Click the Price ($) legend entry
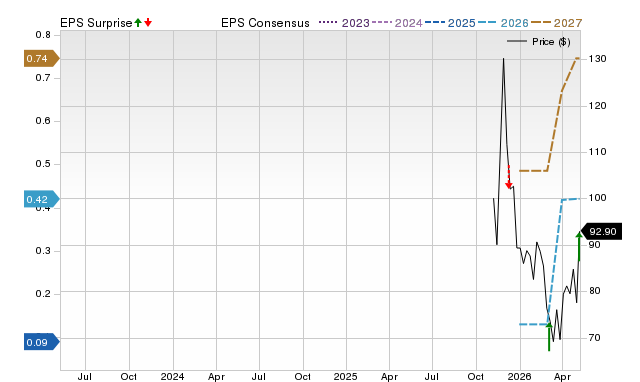The width and height of the screenshot is (640, 382). 539,42
